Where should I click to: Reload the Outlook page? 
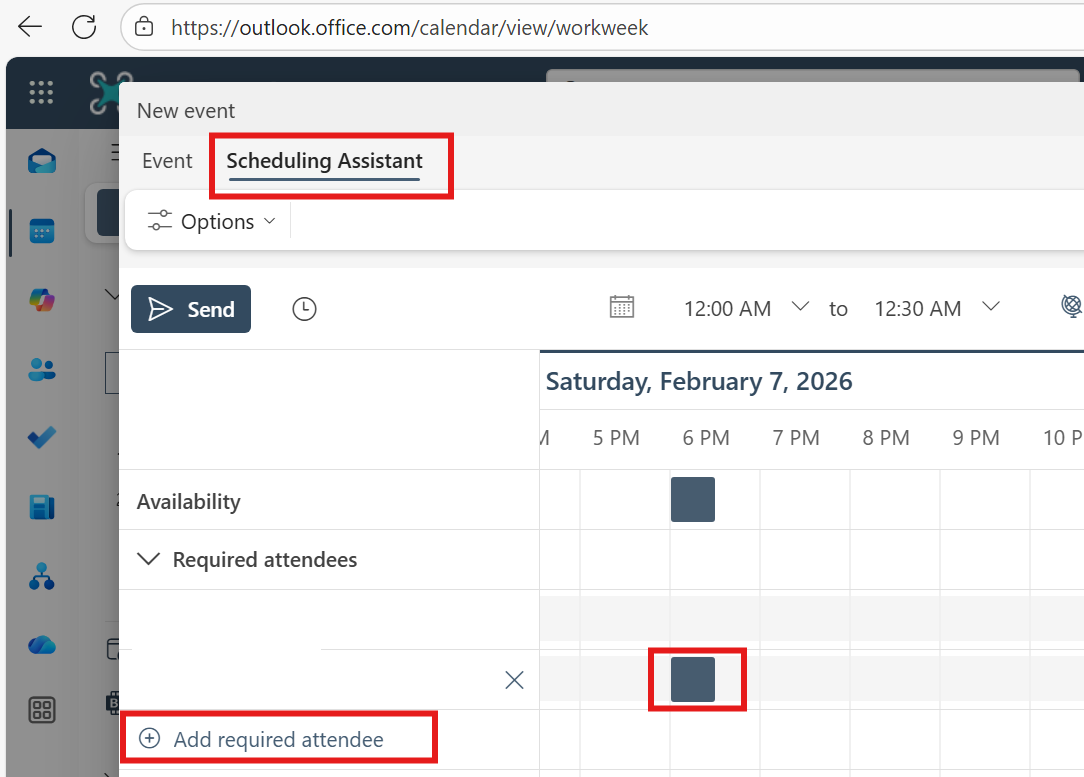(84, 27)
